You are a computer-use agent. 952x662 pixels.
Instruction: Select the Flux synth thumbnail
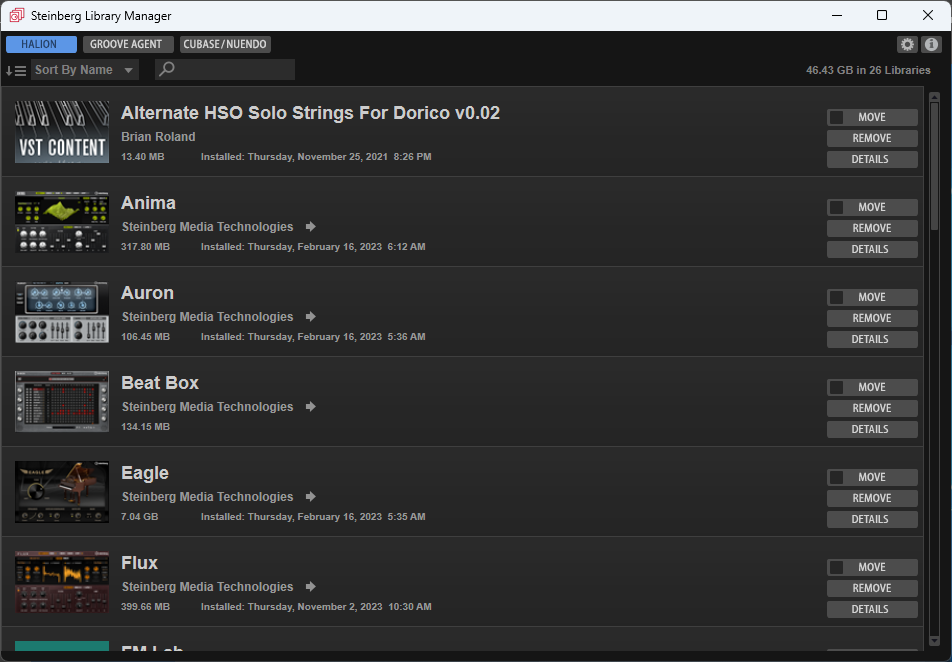pyautogui.click(x=62, y=581)
